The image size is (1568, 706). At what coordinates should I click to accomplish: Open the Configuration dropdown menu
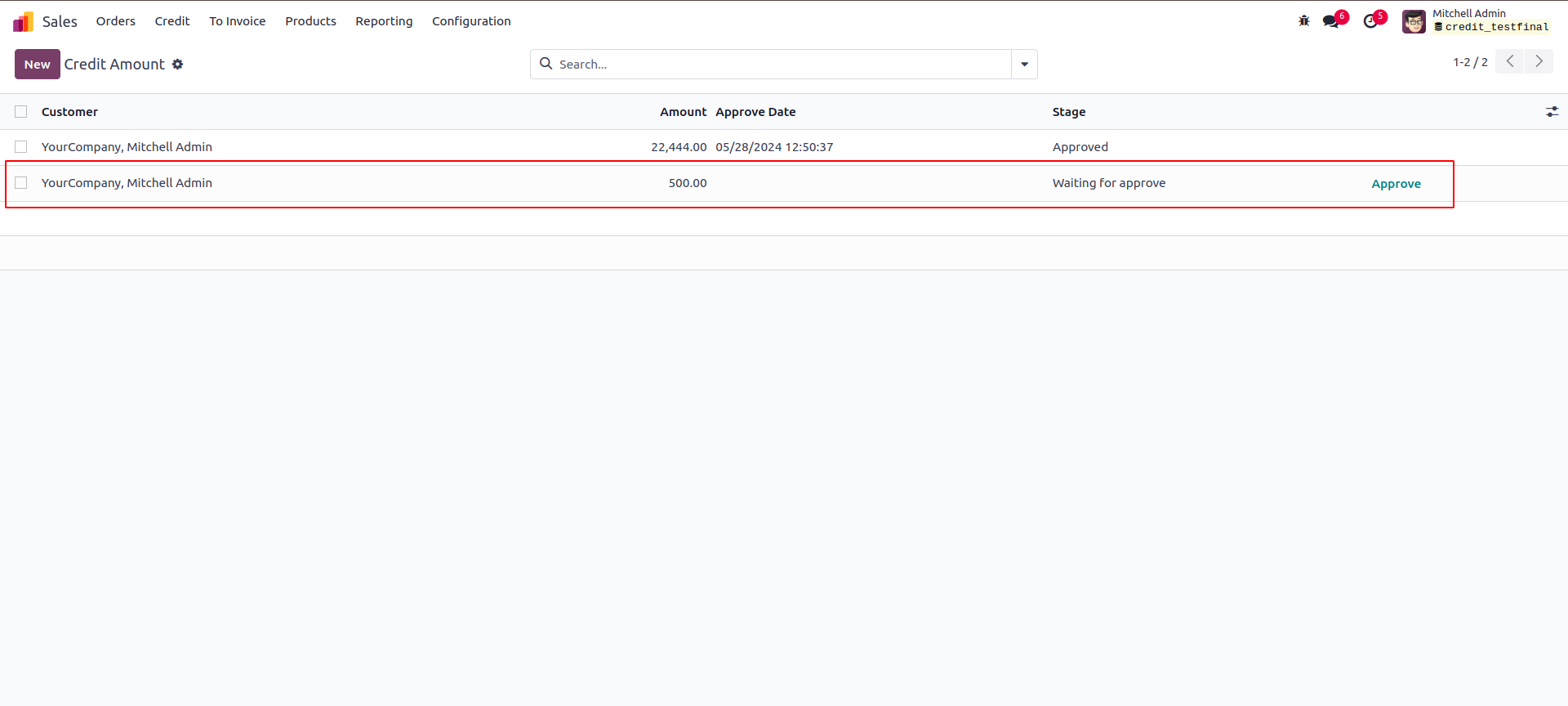click(x=471, y=21)
